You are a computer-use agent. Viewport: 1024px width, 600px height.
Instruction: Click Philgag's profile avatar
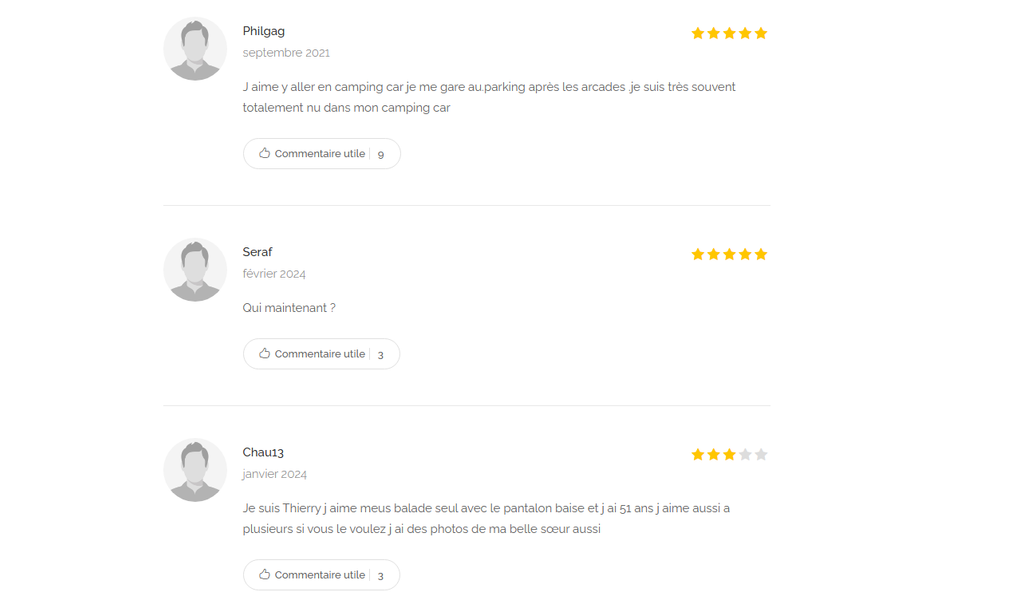coord(195,49)
